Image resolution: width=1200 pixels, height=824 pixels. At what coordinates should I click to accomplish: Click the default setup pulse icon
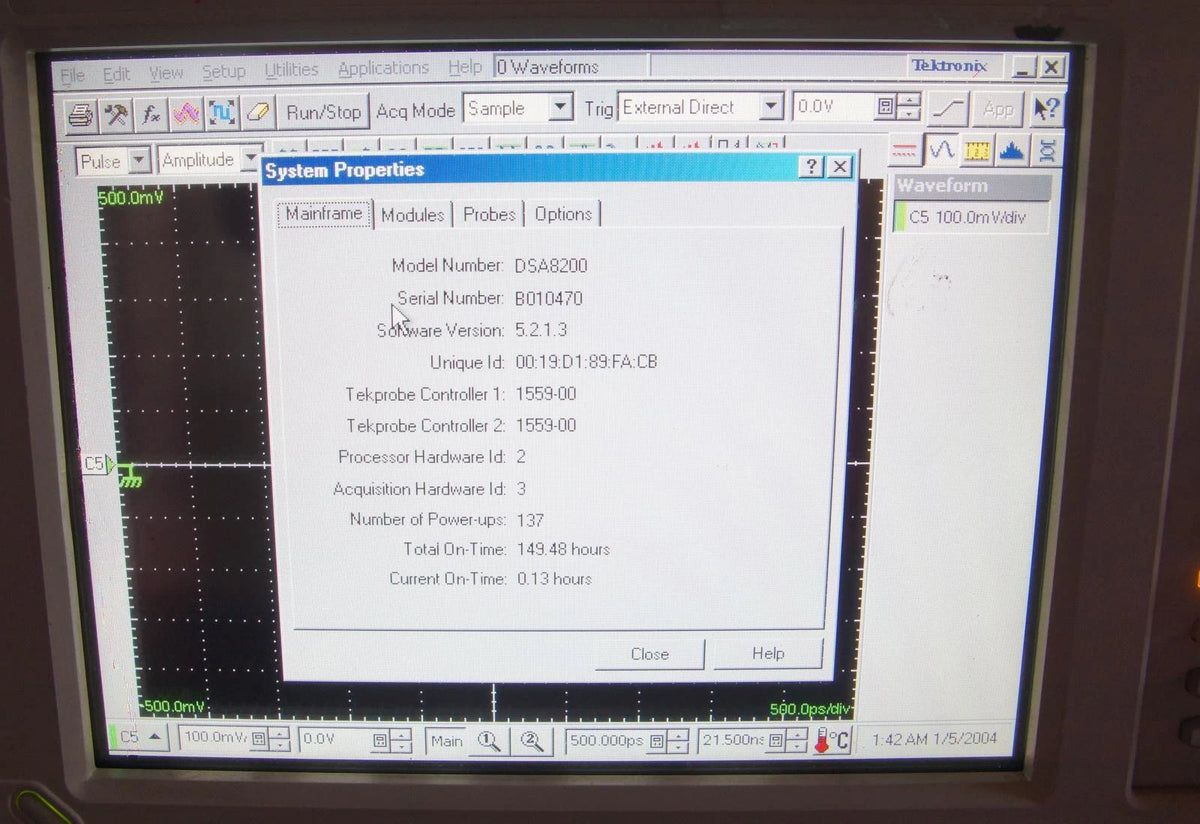pos(222,114)
